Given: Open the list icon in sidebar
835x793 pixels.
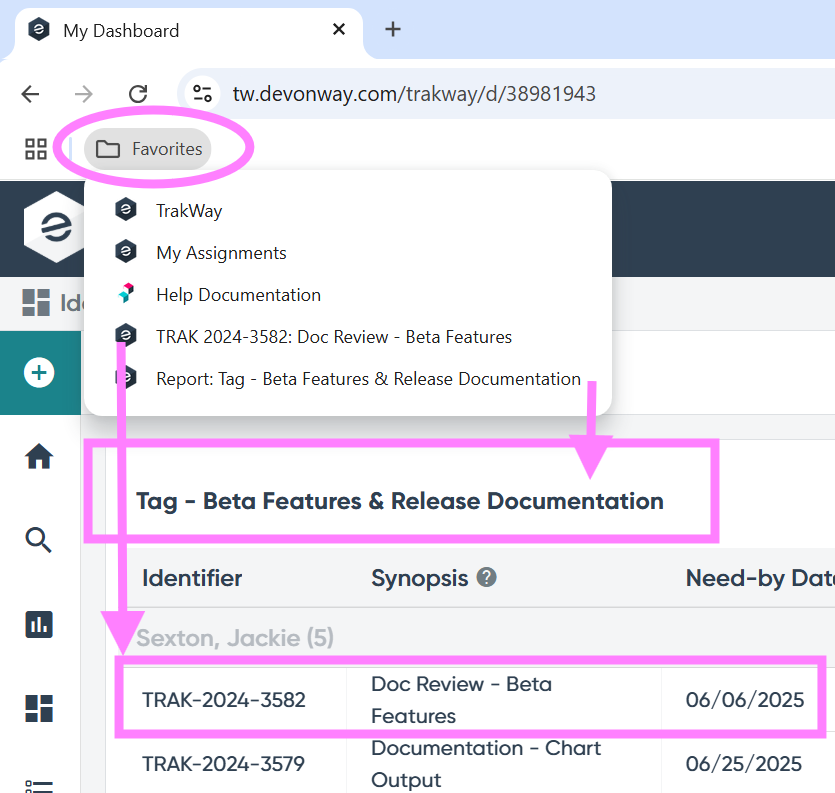Looking at the screenshot, I should pyautogui.click(x=39, y=786).
